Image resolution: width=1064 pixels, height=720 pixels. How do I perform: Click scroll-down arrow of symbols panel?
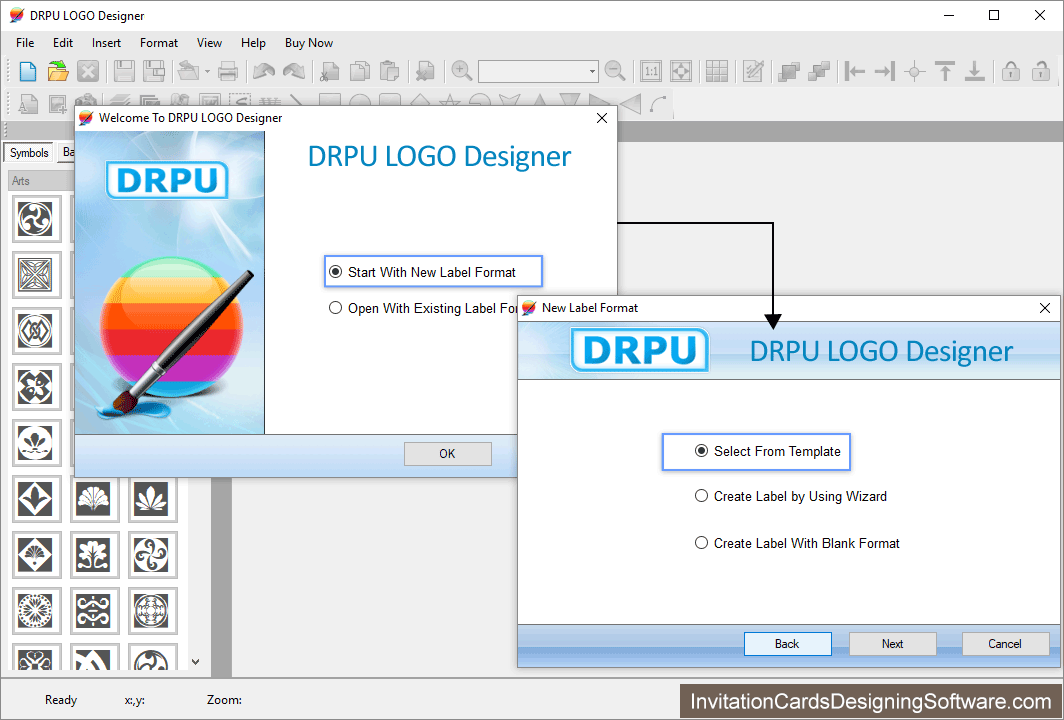195,662
